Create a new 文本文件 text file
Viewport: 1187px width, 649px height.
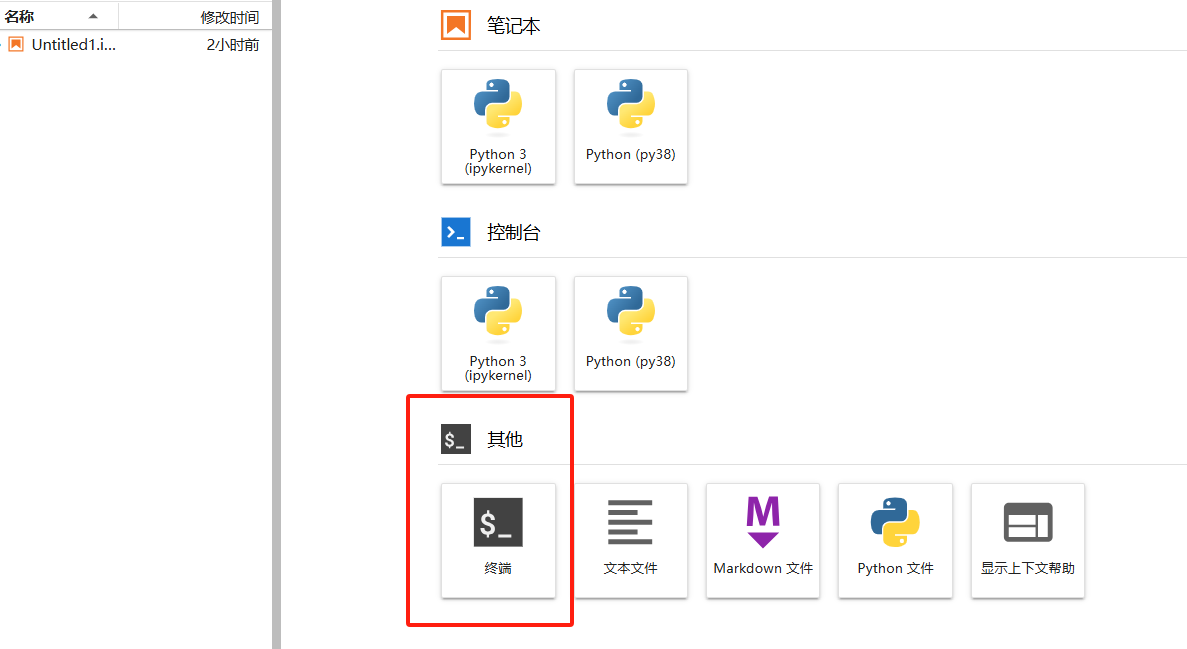click(x=631, y=541)
